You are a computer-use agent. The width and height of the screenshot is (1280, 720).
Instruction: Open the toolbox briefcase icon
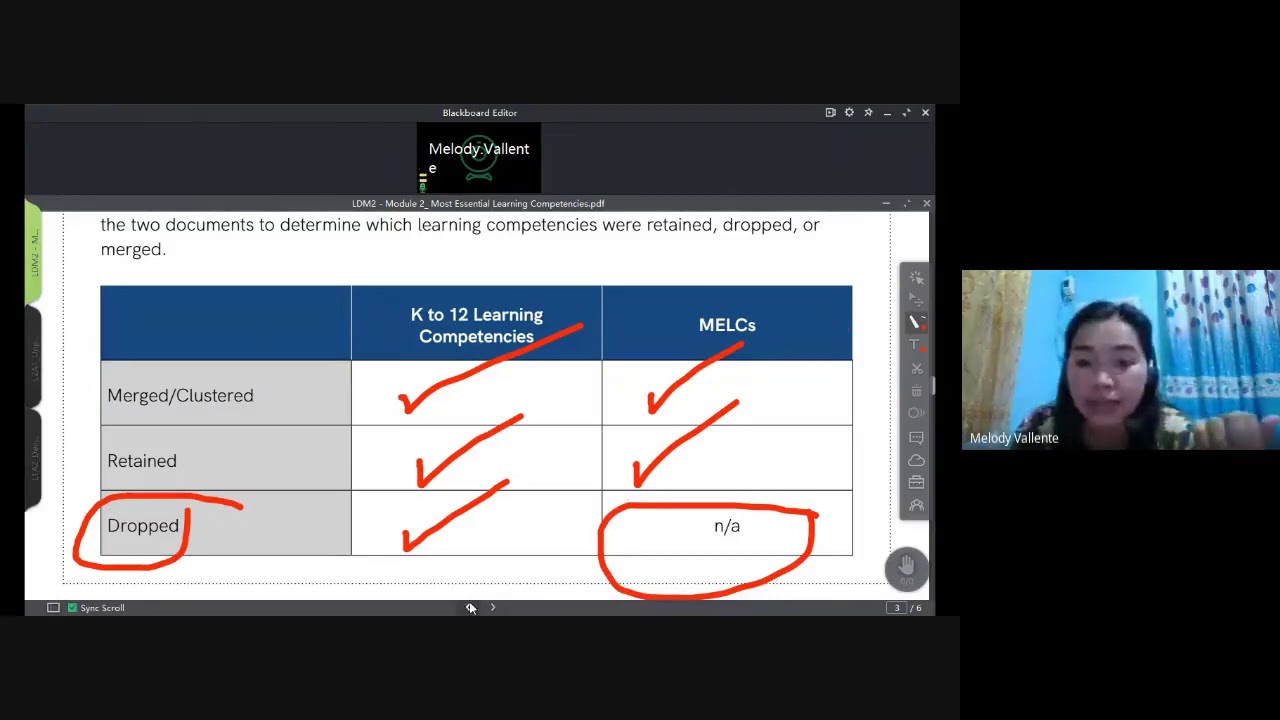(916, 482)
